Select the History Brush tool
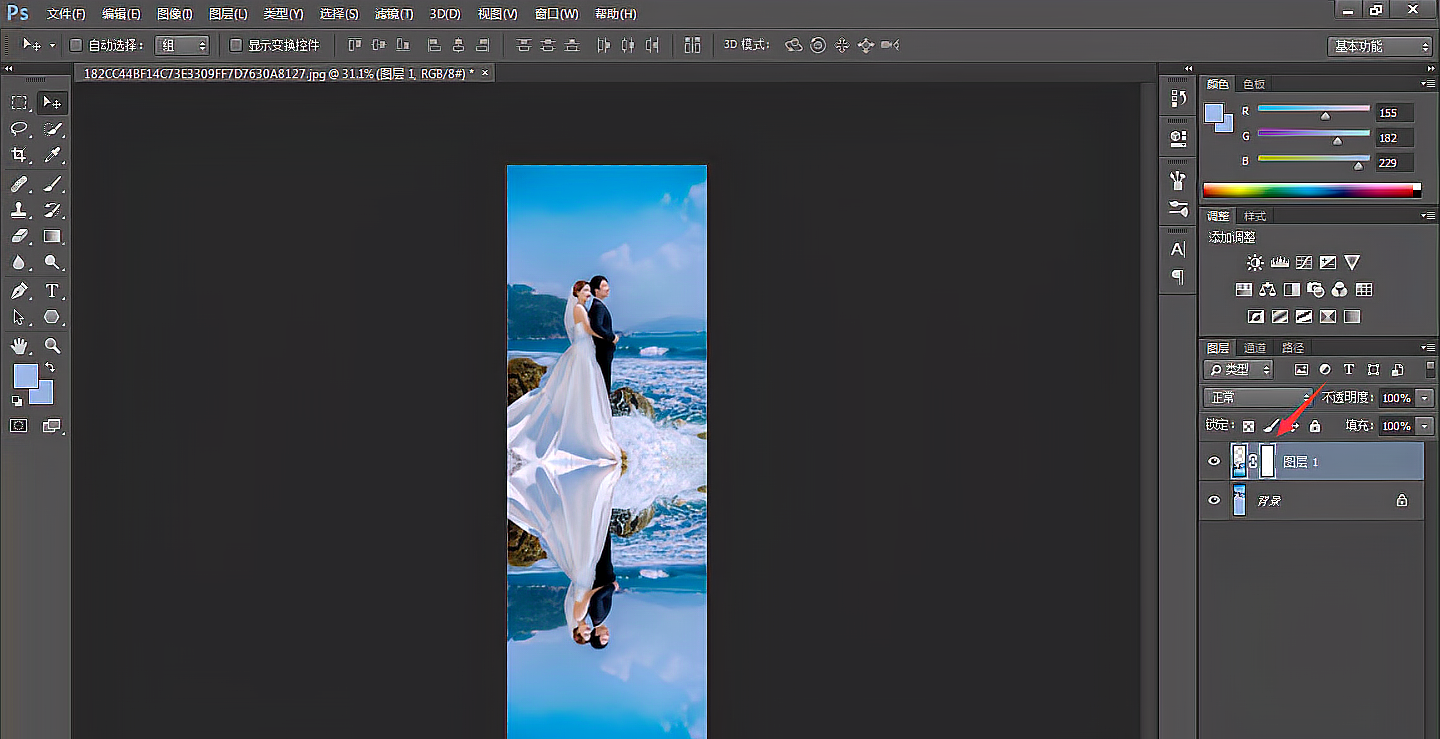The image size is (1440, 739). pyautogui.click(x=52, y=210)
